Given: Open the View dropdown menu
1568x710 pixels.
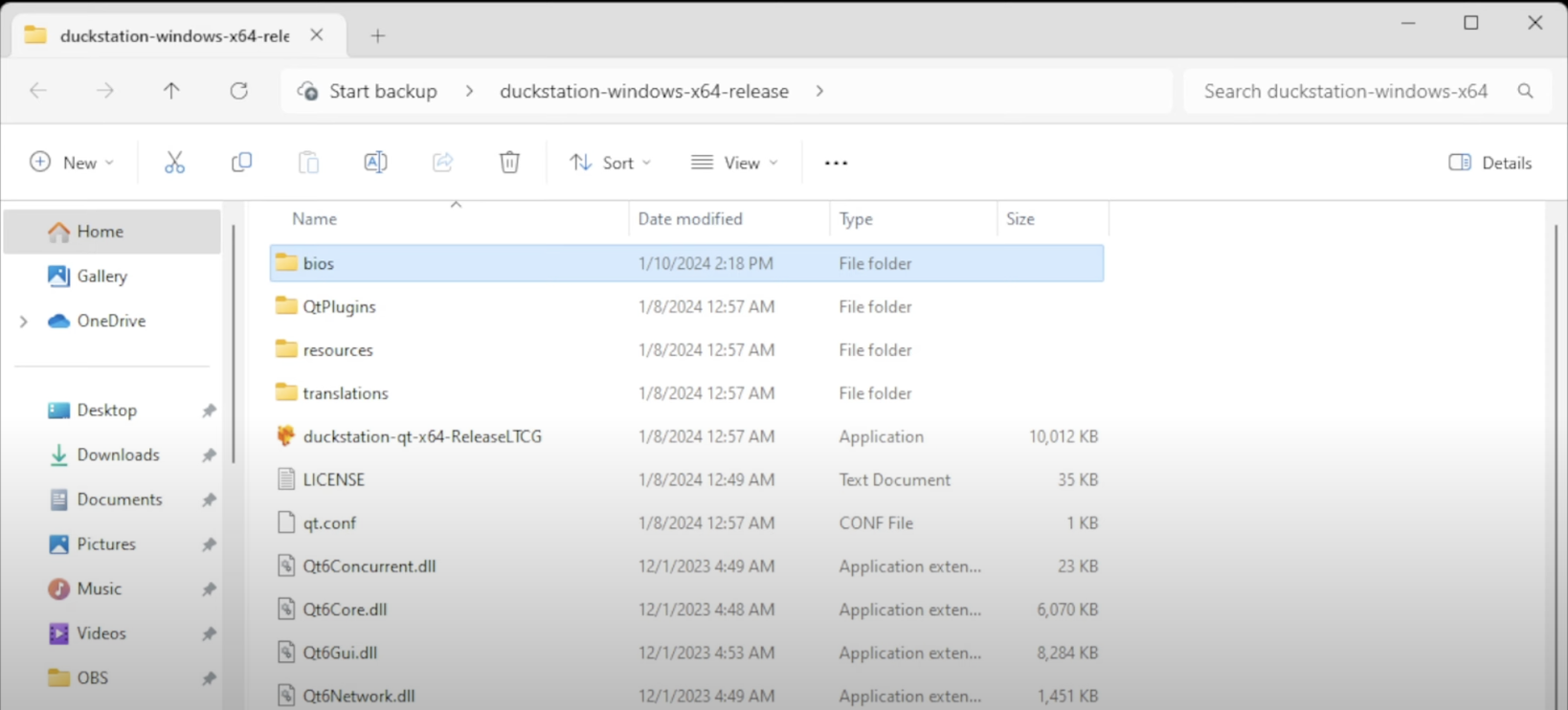Looking at the screenshot, I should point(735,163).
